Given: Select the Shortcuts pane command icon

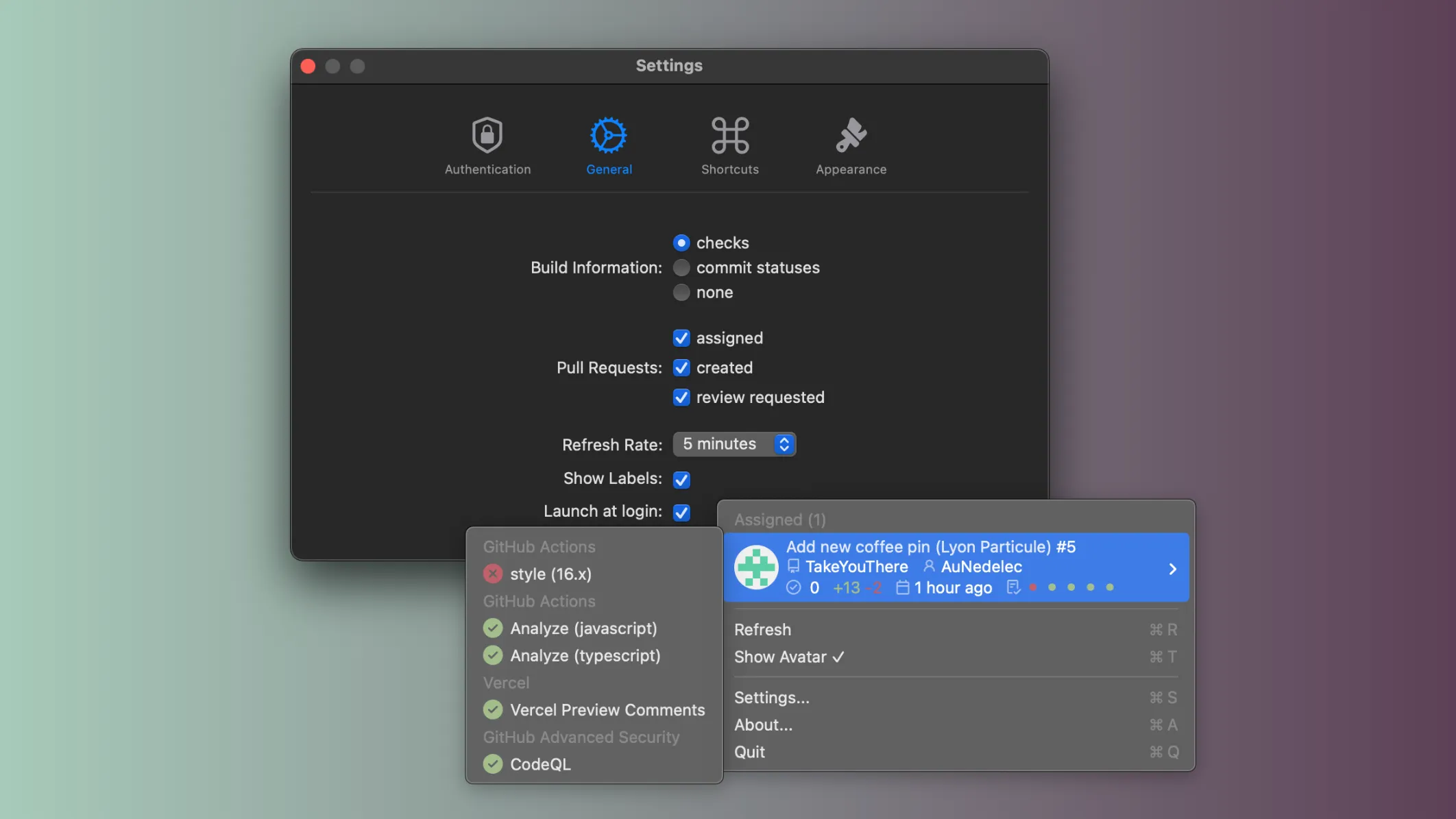Looking at the screenshot, I should (x=729, y=135).
